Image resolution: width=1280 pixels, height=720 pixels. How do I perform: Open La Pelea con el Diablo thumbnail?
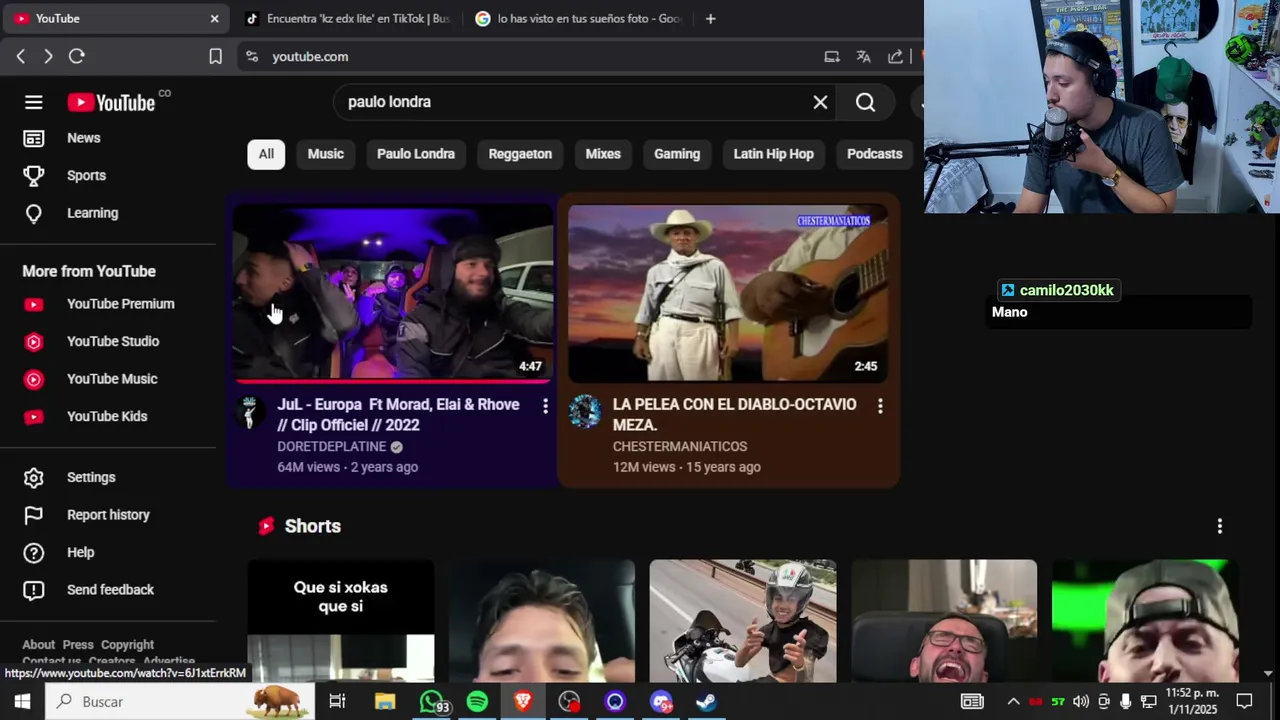[x=728, y=293]
